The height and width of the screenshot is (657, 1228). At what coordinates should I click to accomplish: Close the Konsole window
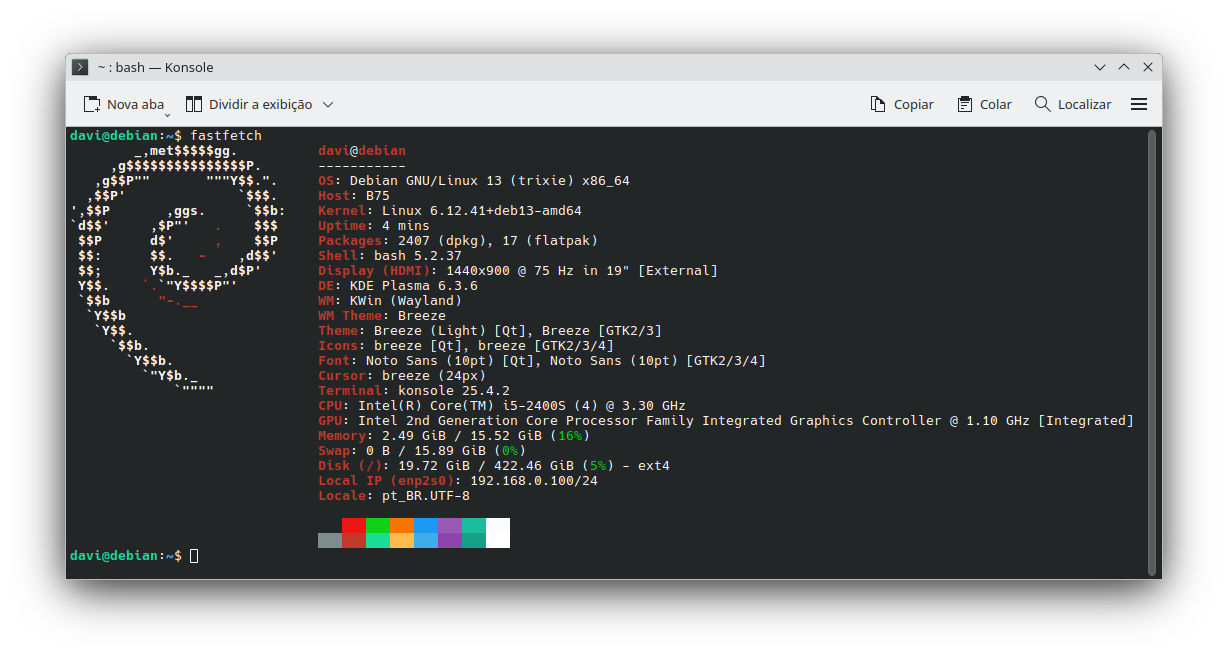(1148, 67)
